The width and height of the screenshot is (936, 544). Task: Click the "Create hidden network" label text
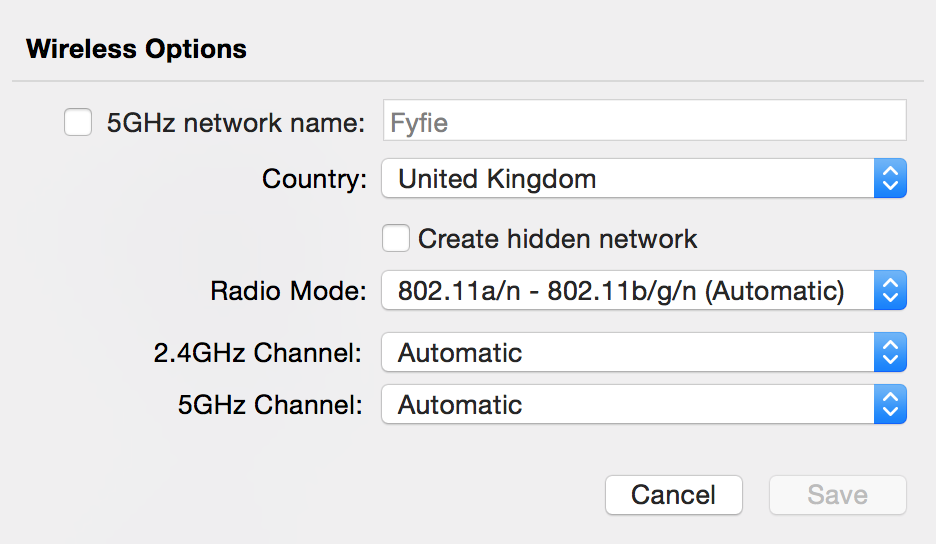[x=557, y=239]
